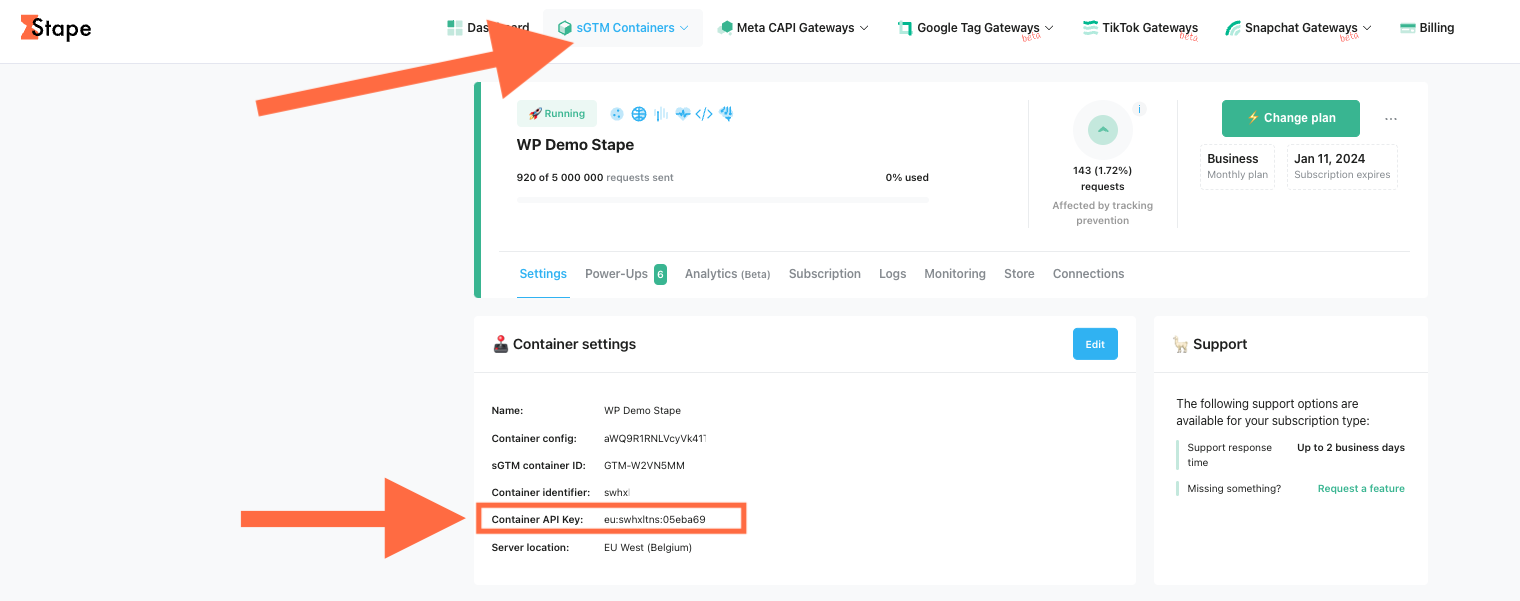Click the Jan 11, 2024 subscription expiry box
The image size is (1520, 601).
click(1342, 166)
